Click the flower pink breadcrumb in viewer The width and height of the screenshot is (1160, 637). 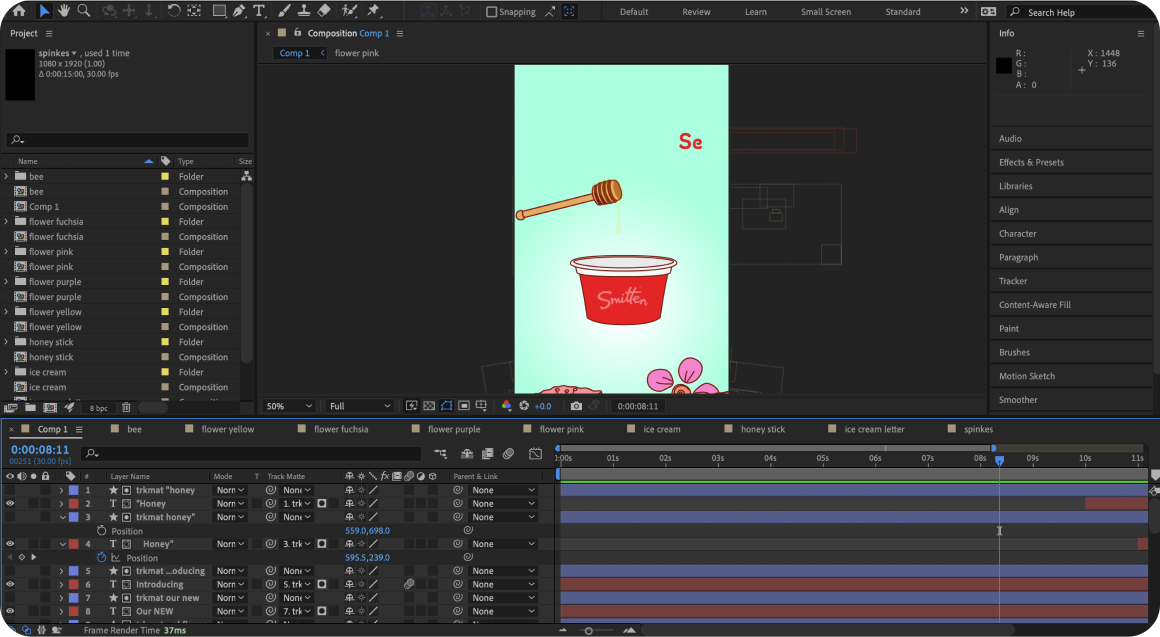tap(357, 53)
